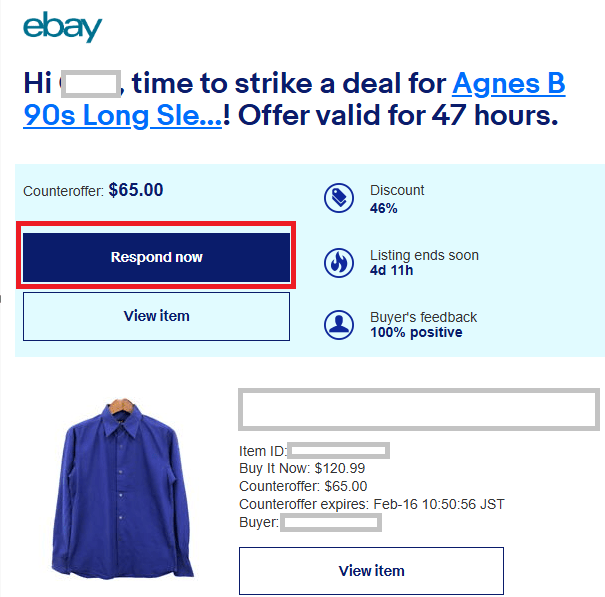Viewport: 605px width, 597px height.
Task: Click the Buy It Now $120.99 line
Action: coord(302,468)
